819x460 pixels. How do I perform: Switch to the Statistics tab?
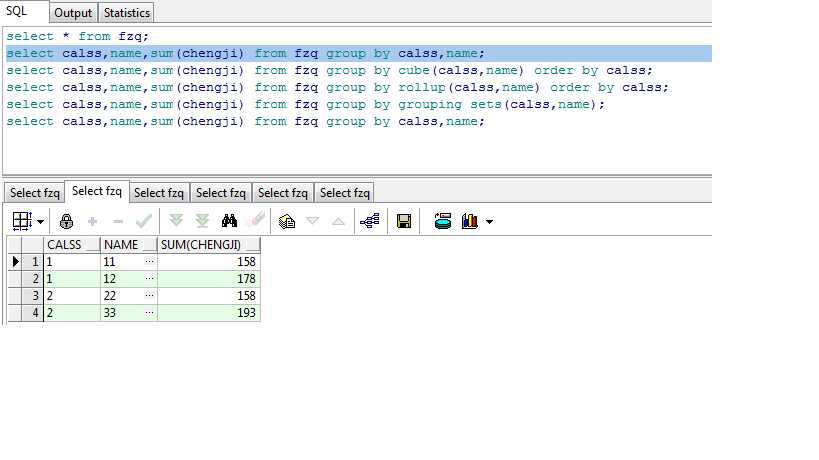coord(127,13)
